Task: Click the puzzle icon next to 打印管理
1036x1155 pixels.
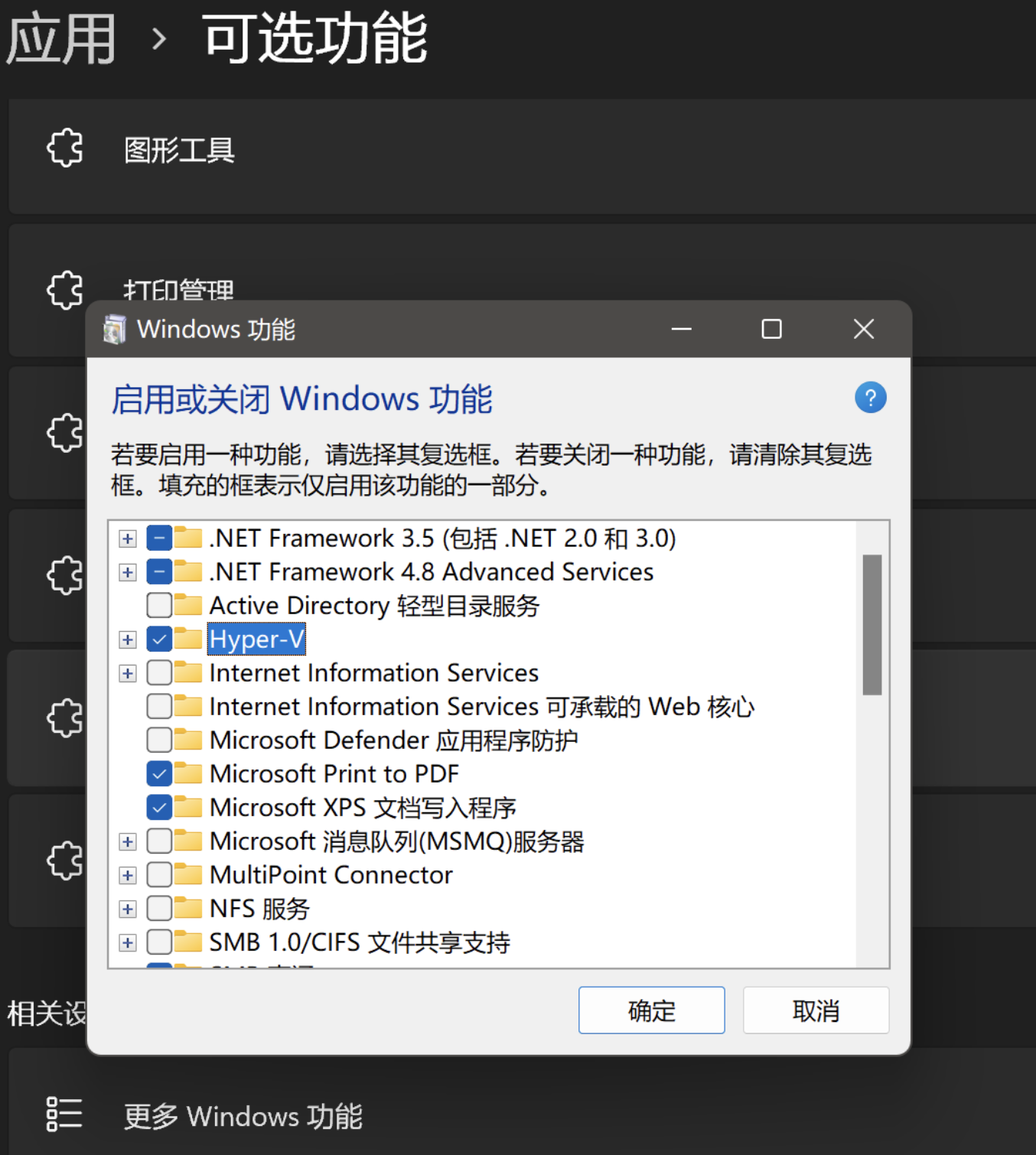Action: pos(65,290)
